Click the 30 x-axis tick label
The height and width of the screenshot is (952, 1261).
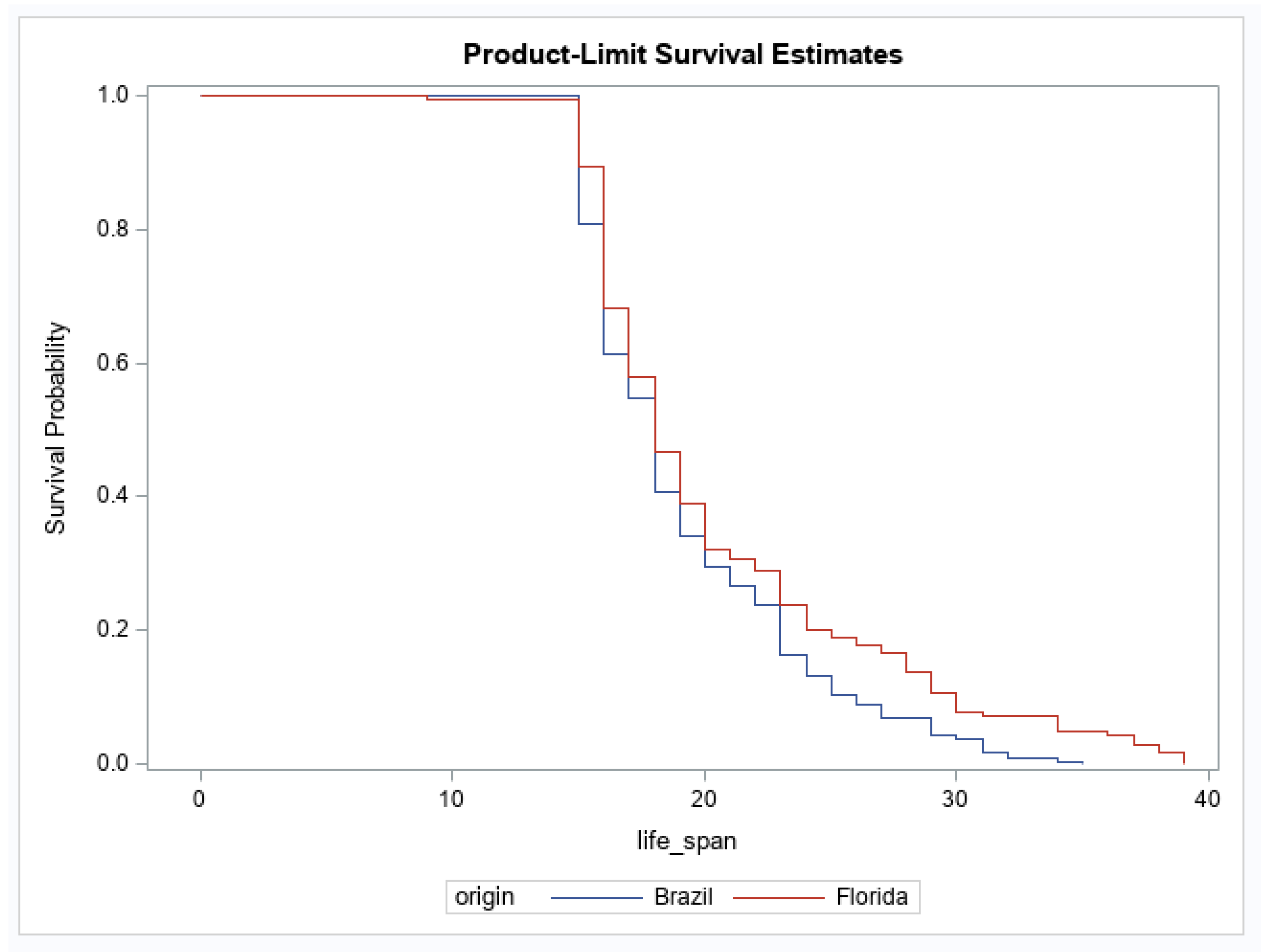[x=955, y=799]
